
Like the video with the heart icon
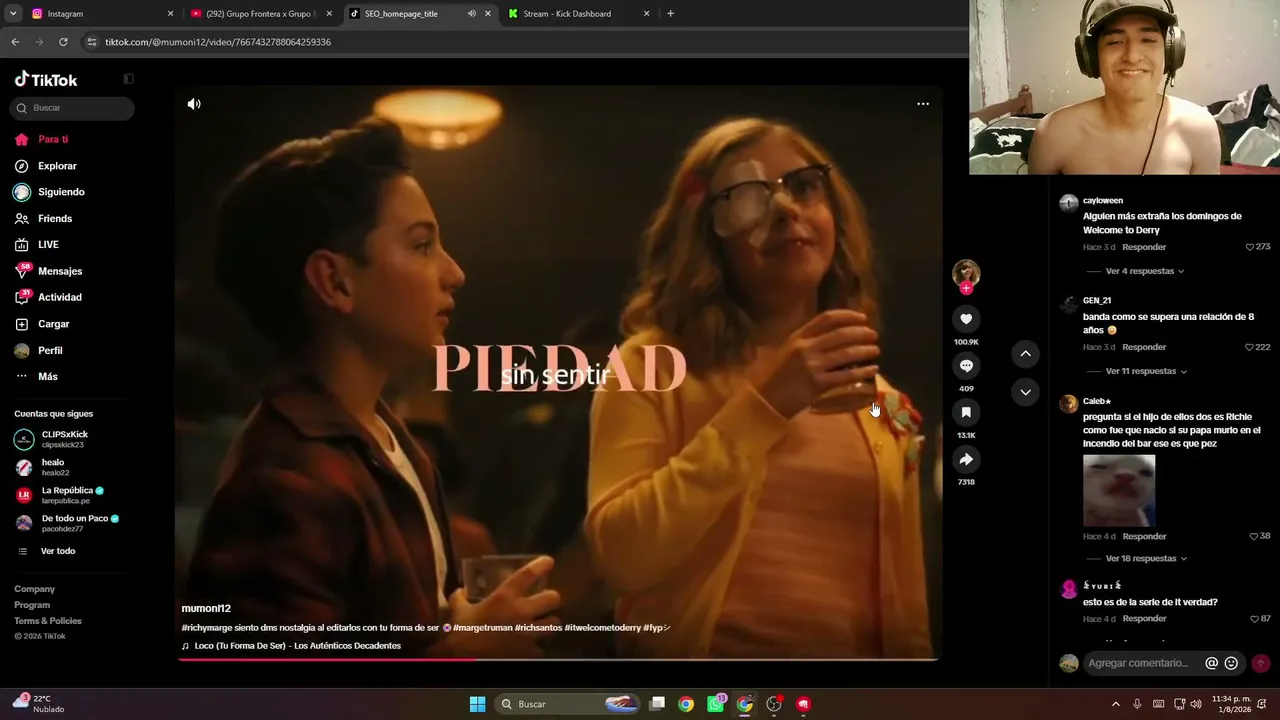pos(966,319)
